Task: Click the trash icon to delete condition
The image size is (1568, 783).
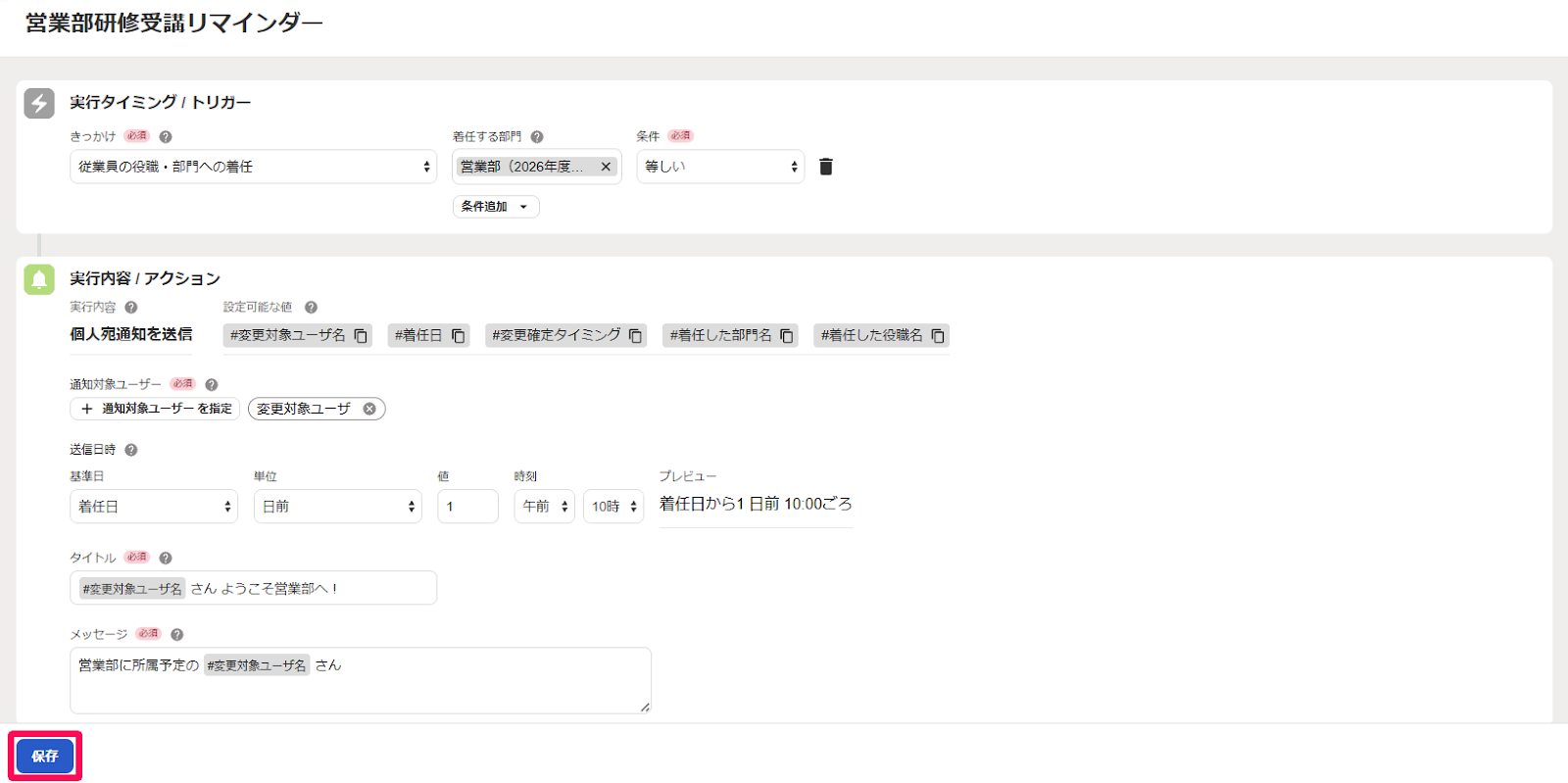Action: coord(826,167)
